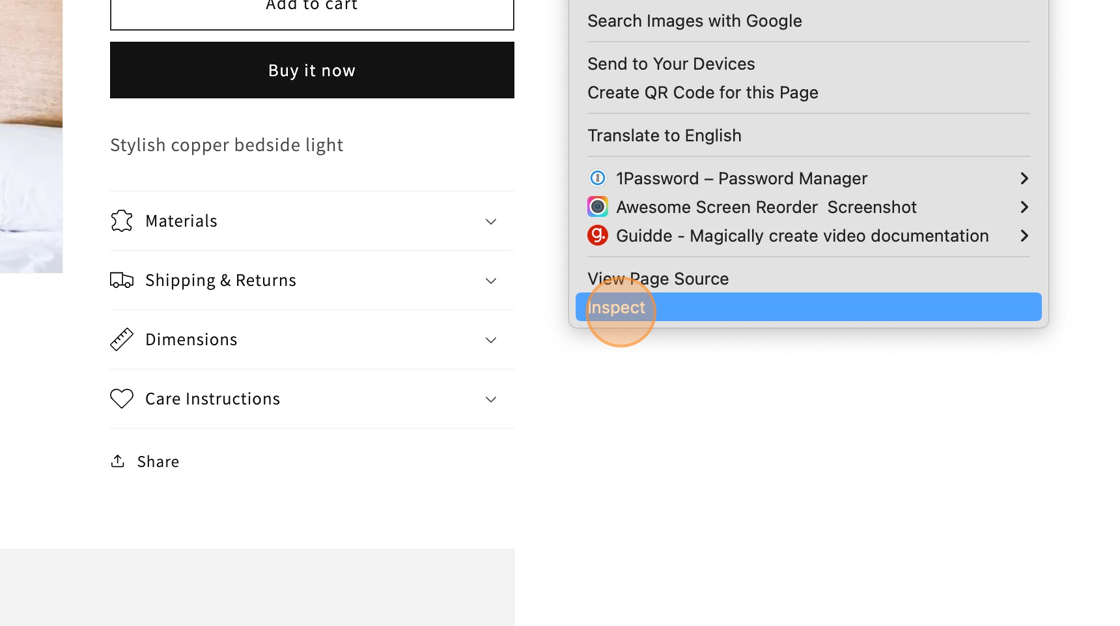Click the Awesome Screen Recorder icon
The width and height of the screenshot is (1120, 626).
pyautogui.click(x=597, y=207)
